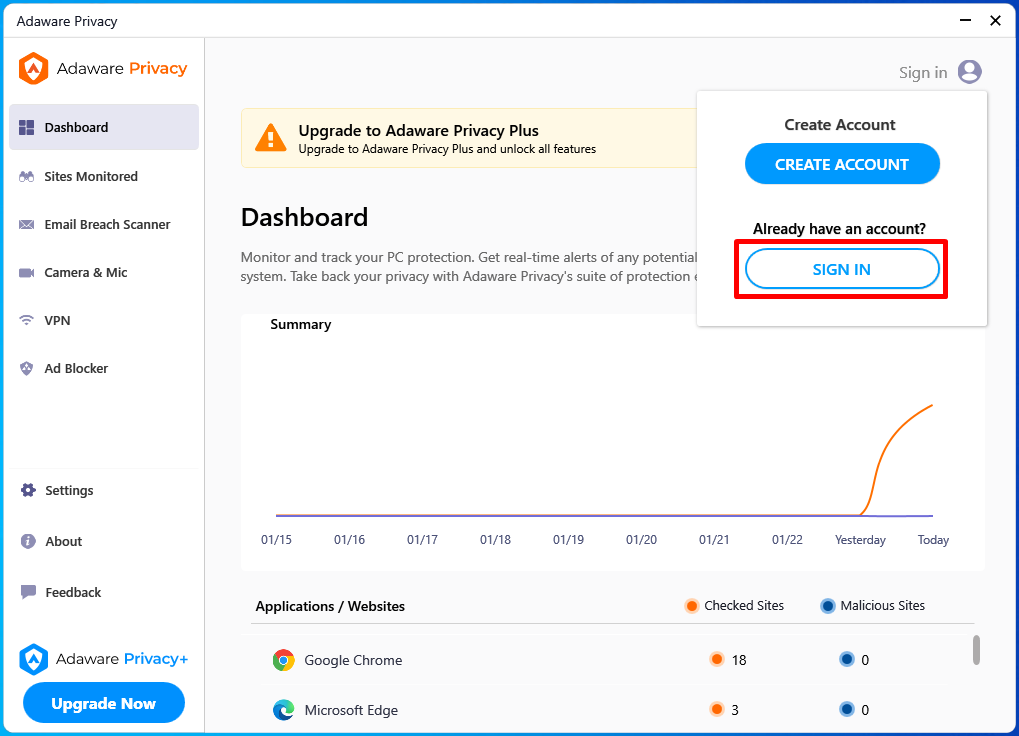Click the Today label on chart axis

[x=933, y=540]
